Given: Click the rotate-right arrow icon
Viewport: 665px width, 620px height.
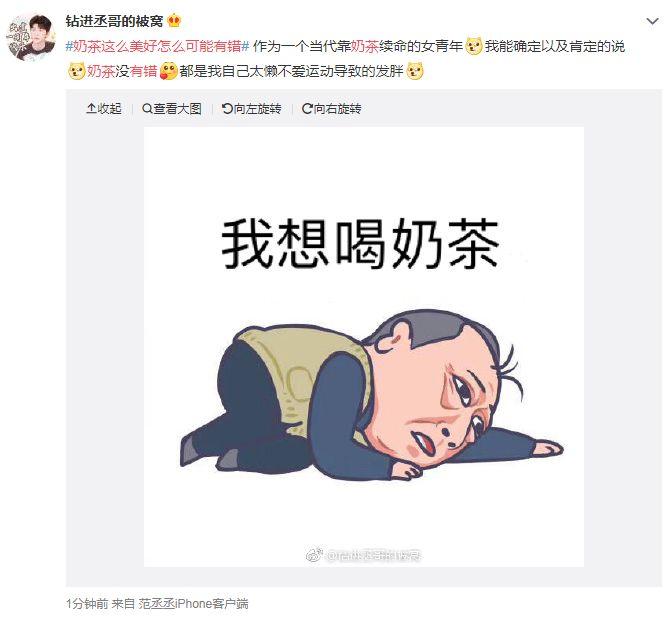Looking at the screenshot, I should [x=307, y=109].
